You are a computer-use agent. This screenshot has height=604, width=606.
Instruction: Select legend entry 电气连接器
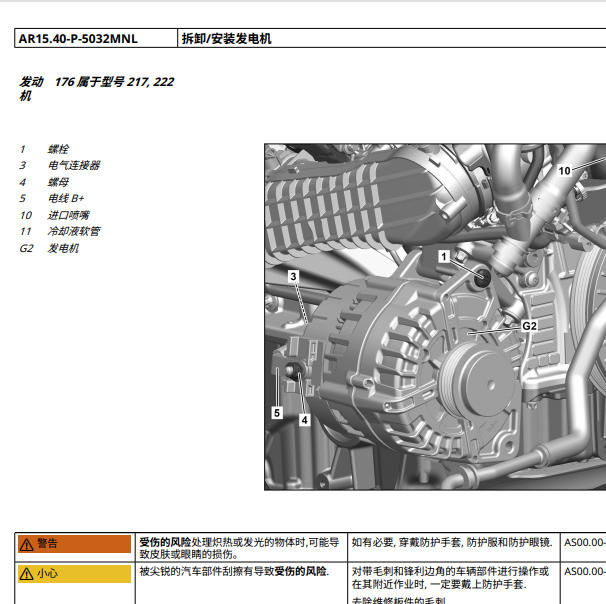pyautogui.click(x=74, y=165)
